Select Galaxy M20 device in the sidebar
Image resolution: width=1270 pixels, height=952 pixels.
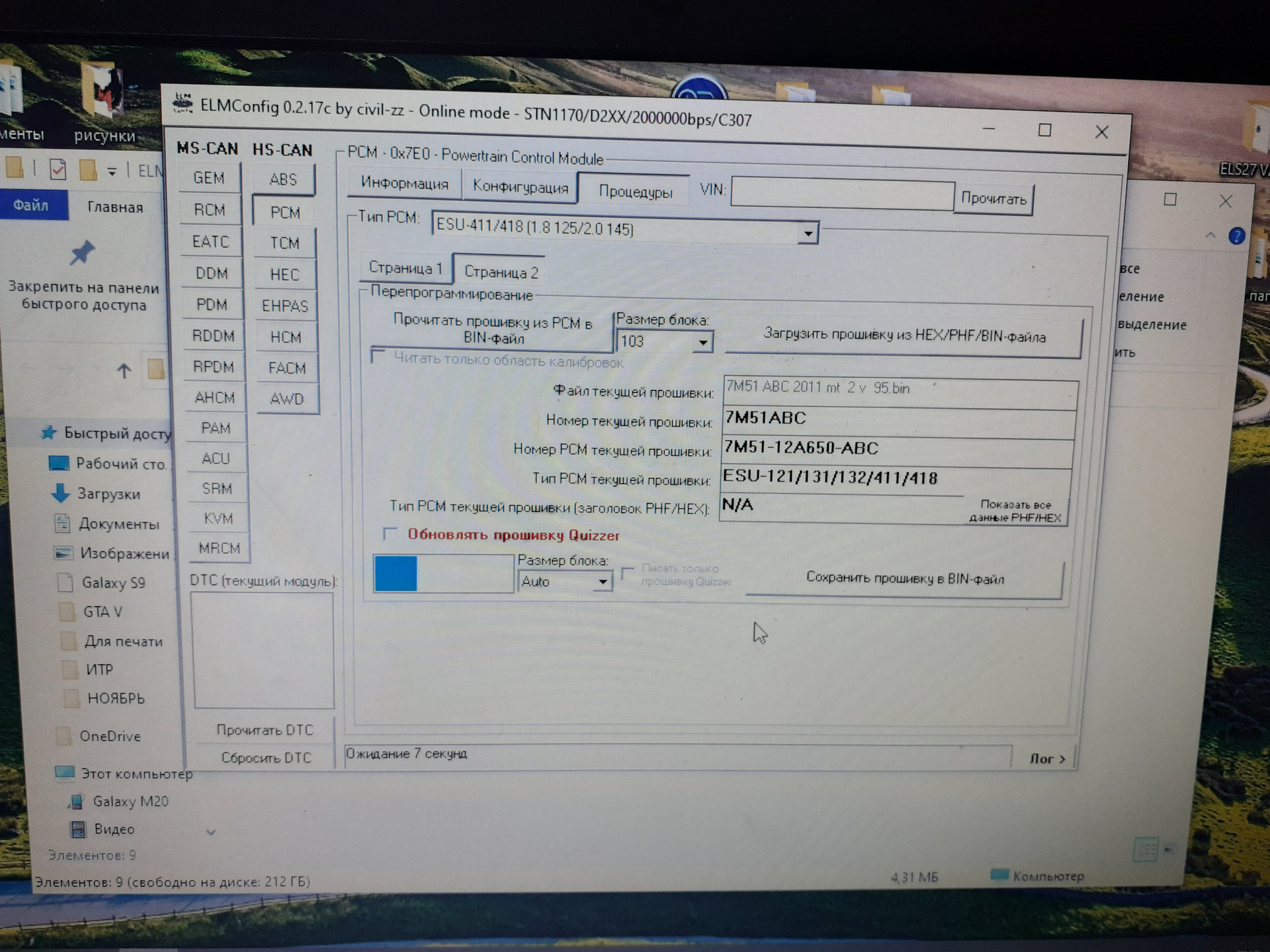tap(130, 801)
